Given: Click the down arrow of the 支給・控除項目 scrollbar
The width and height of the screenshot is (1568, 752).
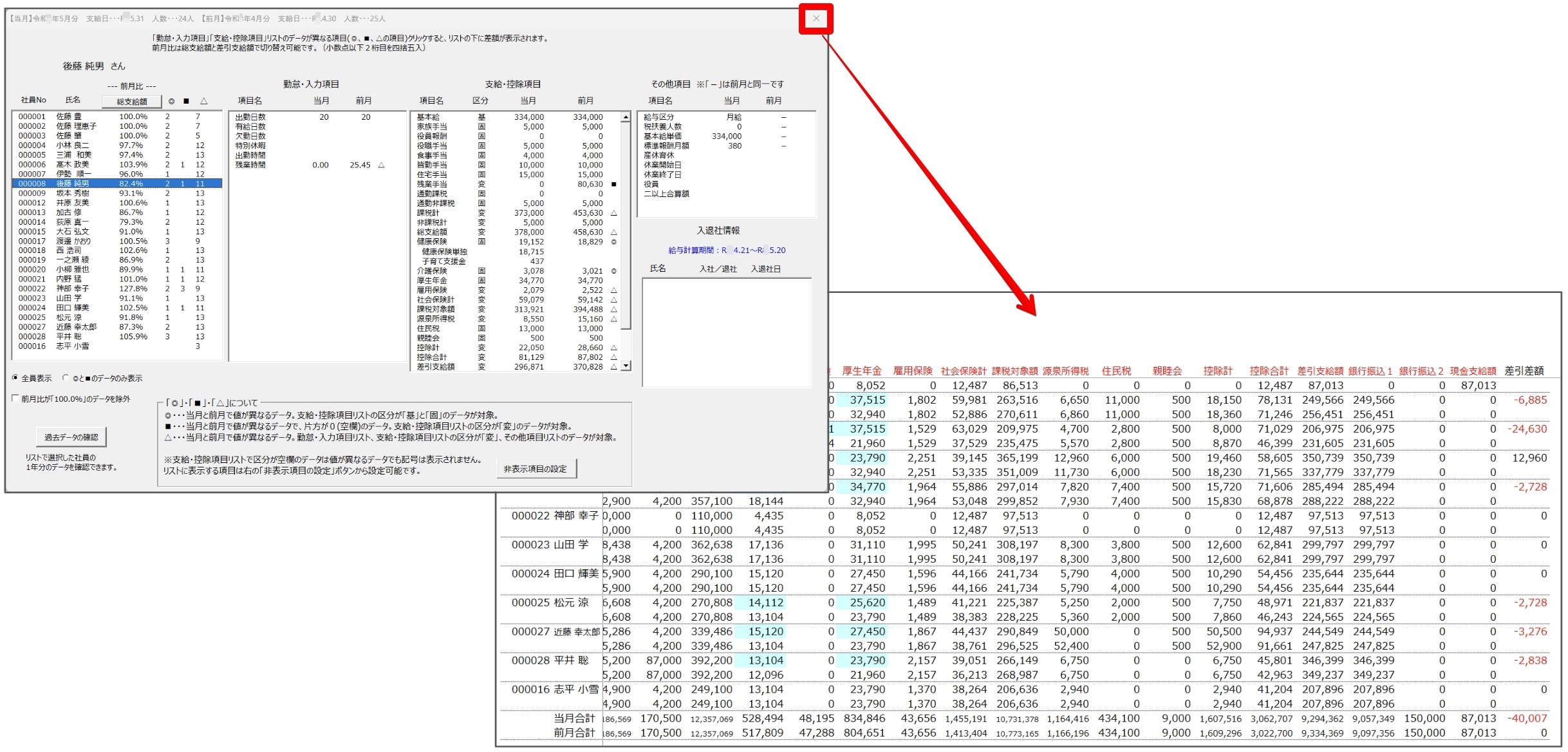Looking at the screenshot, I should pyautogui.click(x=626, y=366).
